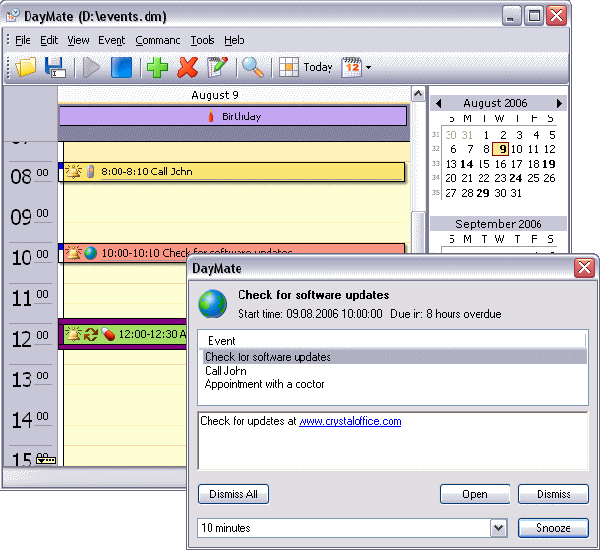Maximize the DayMate main window
600x550 pixels.
coord(534,16)
